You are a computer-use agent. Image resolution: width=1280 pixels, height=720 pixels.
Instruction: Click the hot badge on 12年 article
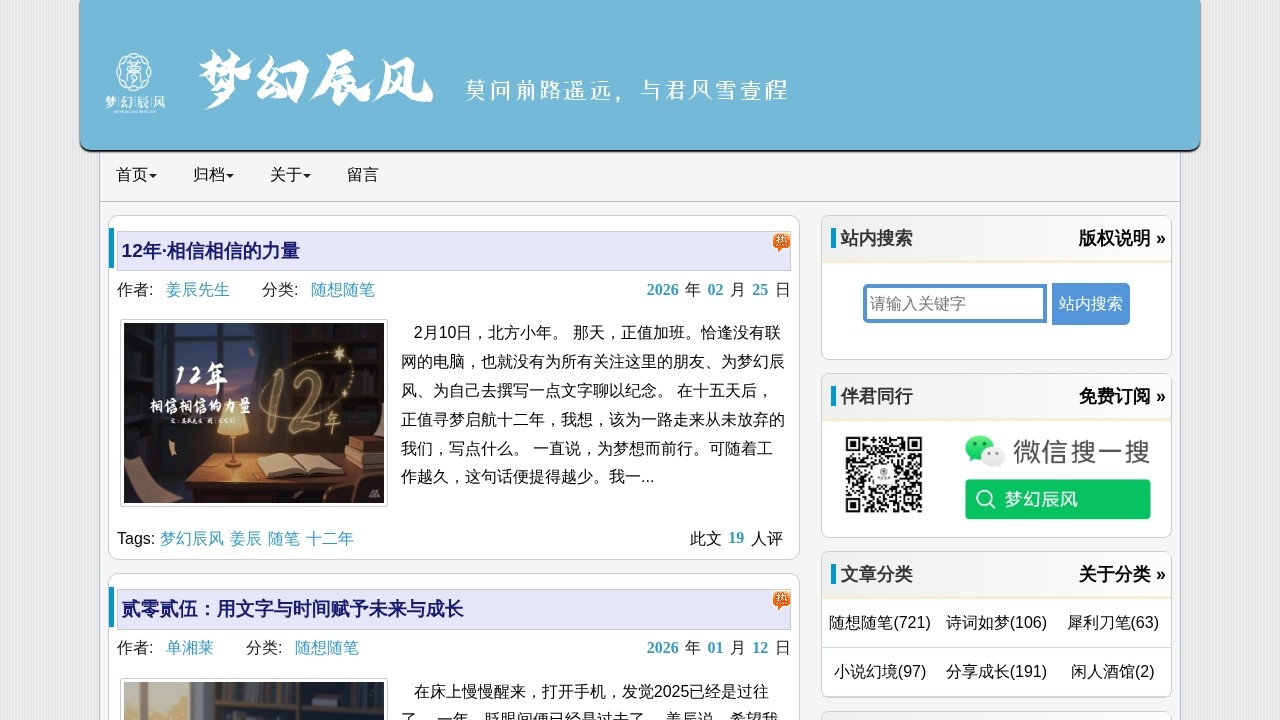pyautogui.click(x=781, y=242)
